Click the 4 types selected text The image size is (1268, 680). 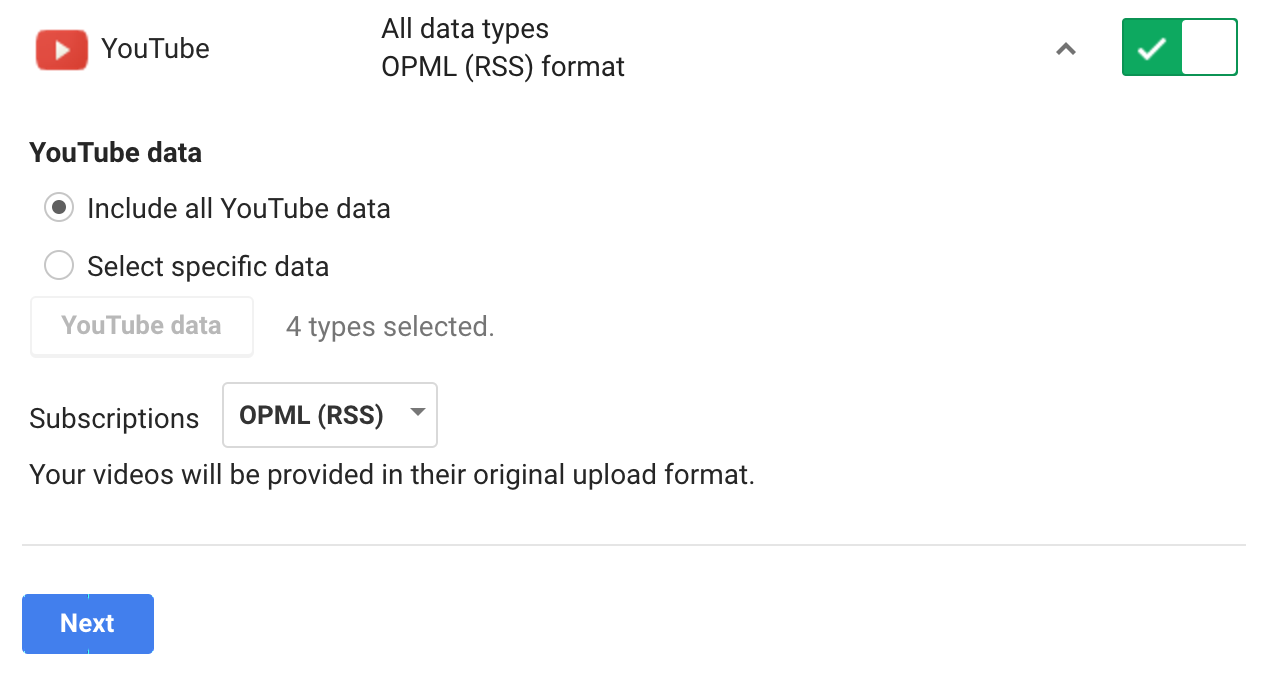coord(390,327)
